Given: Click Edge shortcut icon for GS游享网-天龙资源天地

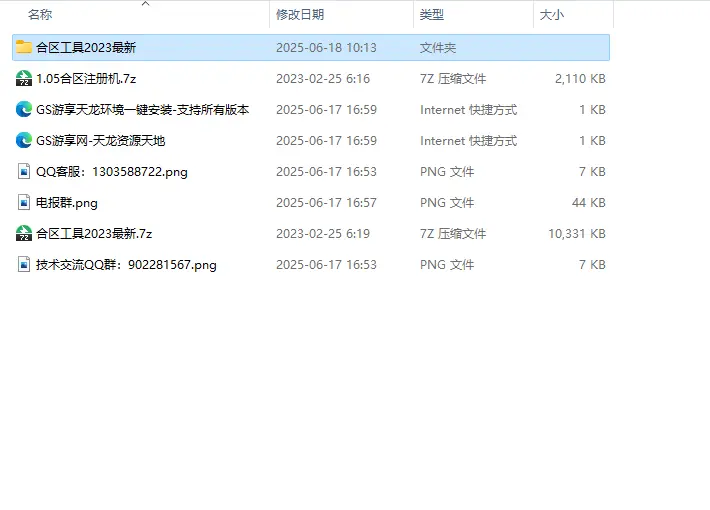Looking at the screenshot, I should [23, 140].
